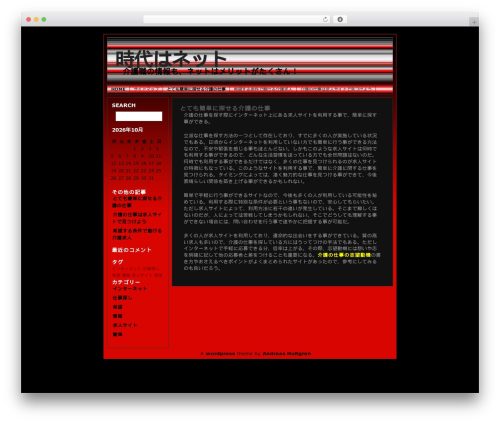Viewport: 500px width, 423px height.
Task: Select the インターネット category
Action: pyautogui.click(x=130, y=289)
